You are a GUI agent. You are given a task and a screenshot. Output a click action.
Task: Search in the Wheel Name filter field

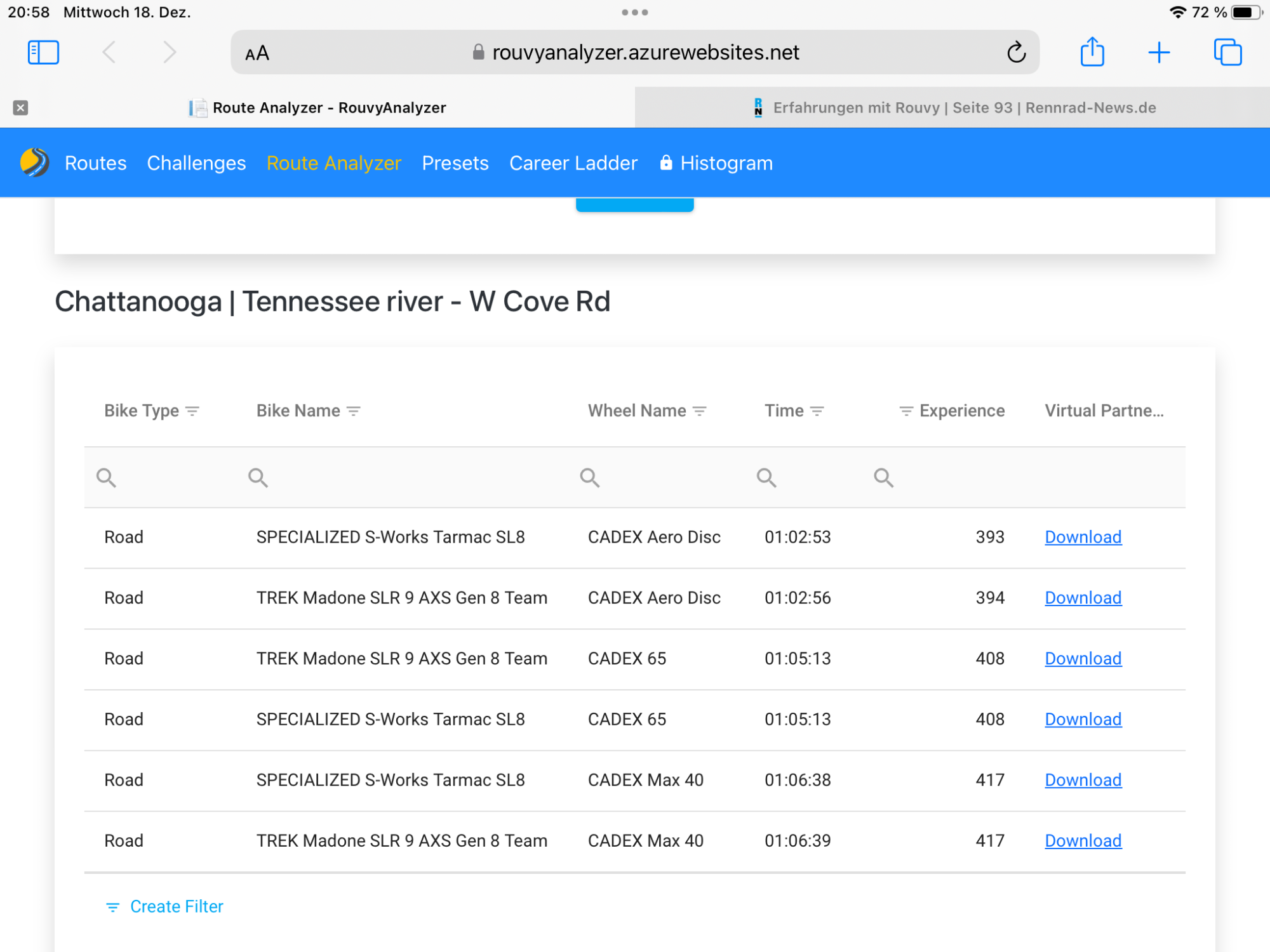tap(657, 477)
